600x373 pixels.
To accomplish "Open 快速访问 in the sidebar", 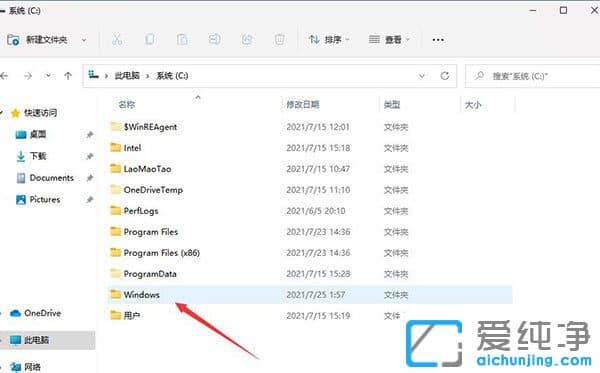I will [41, 113].
